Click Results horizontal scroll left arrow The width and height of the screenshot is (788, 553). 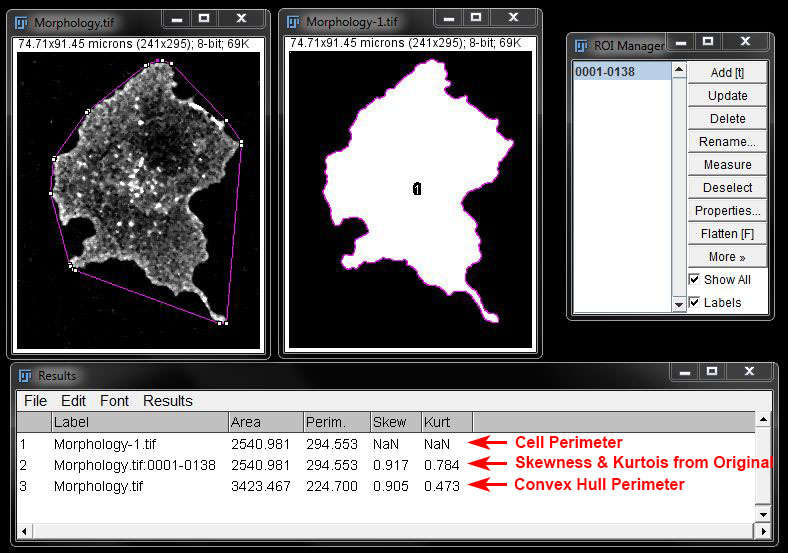coord(25,531)
